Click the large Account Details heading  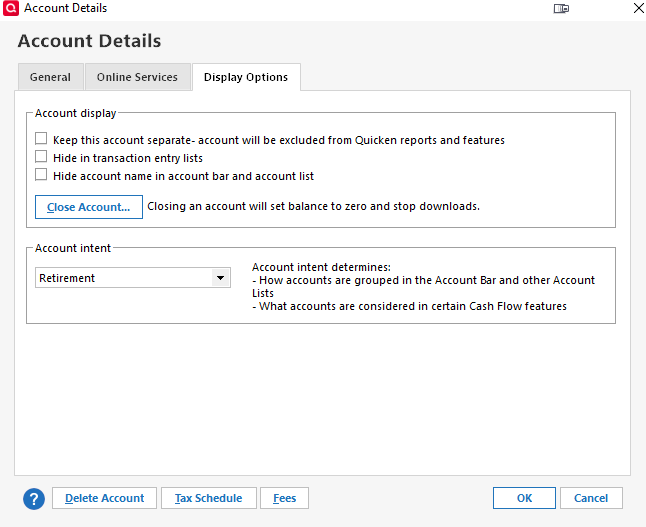tap(89, 41)
